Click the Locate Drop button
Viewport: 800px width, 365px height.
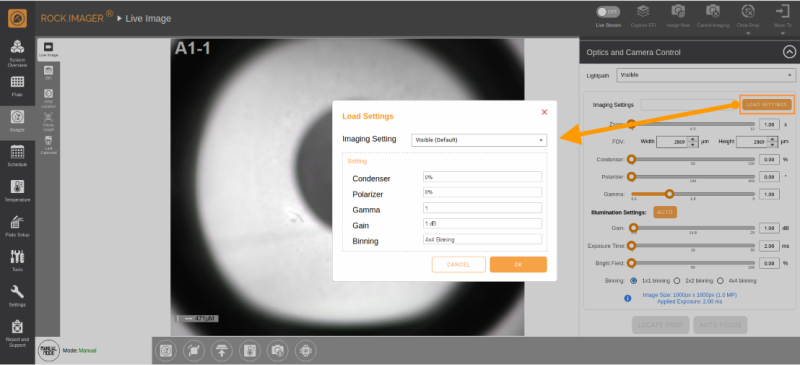pyautogui.click(x=661, y=325)
